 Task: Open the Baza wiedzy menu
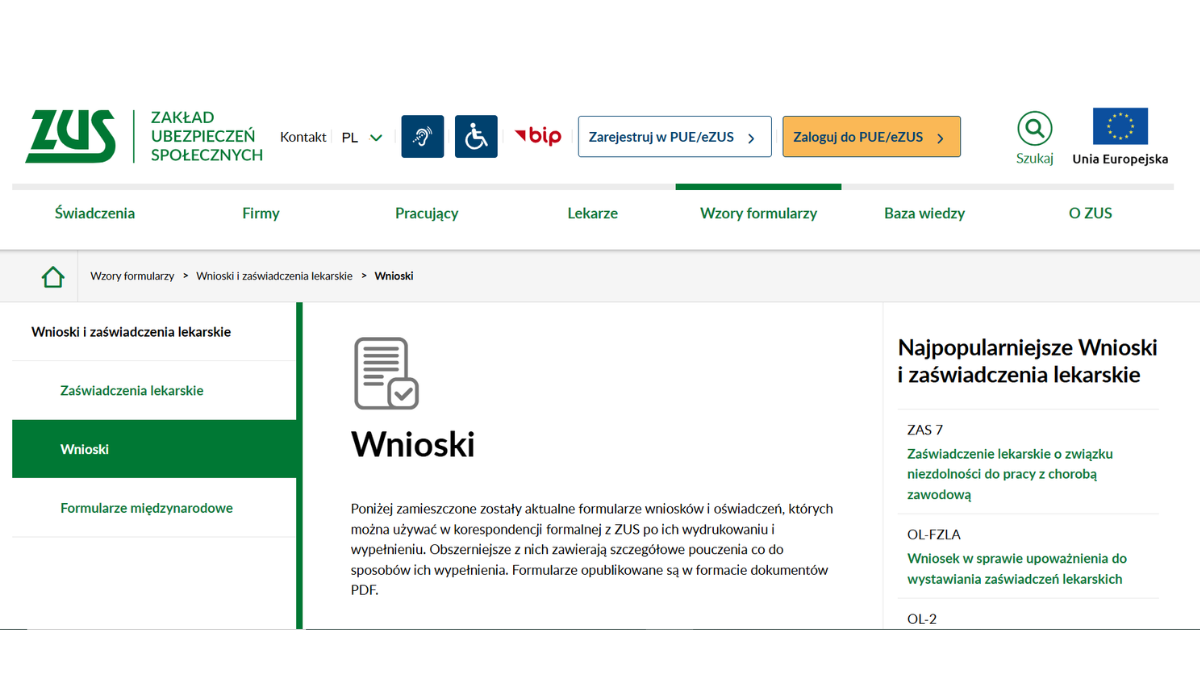(925, 213)
